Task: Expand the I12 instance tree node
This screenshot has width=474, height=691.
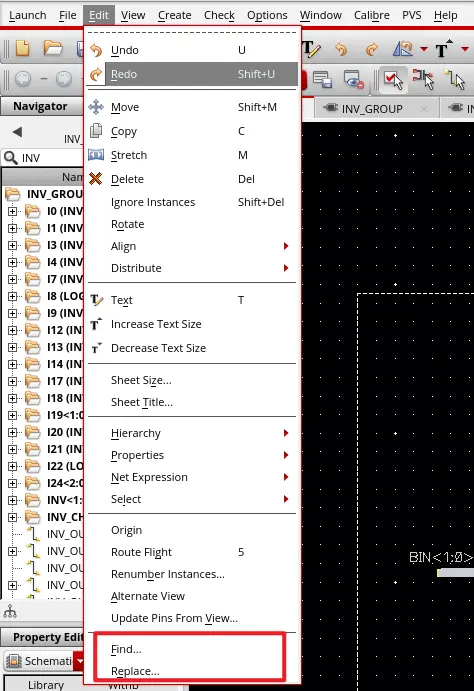Action: click(x=12, y=330)
